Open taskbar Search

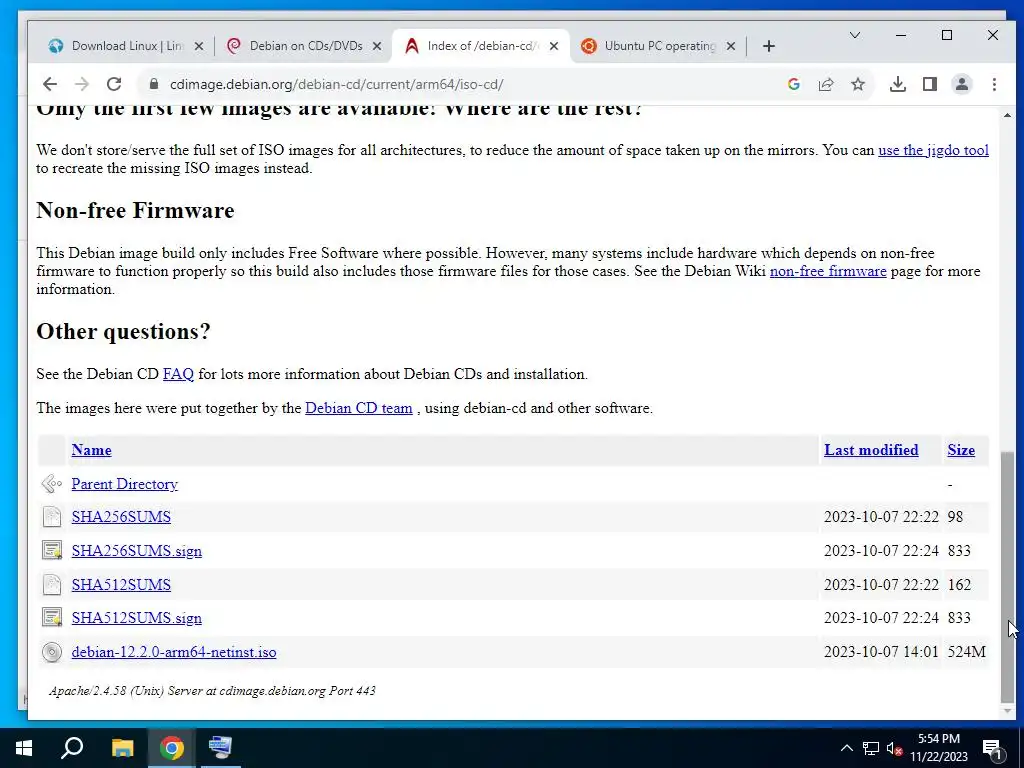72,748
